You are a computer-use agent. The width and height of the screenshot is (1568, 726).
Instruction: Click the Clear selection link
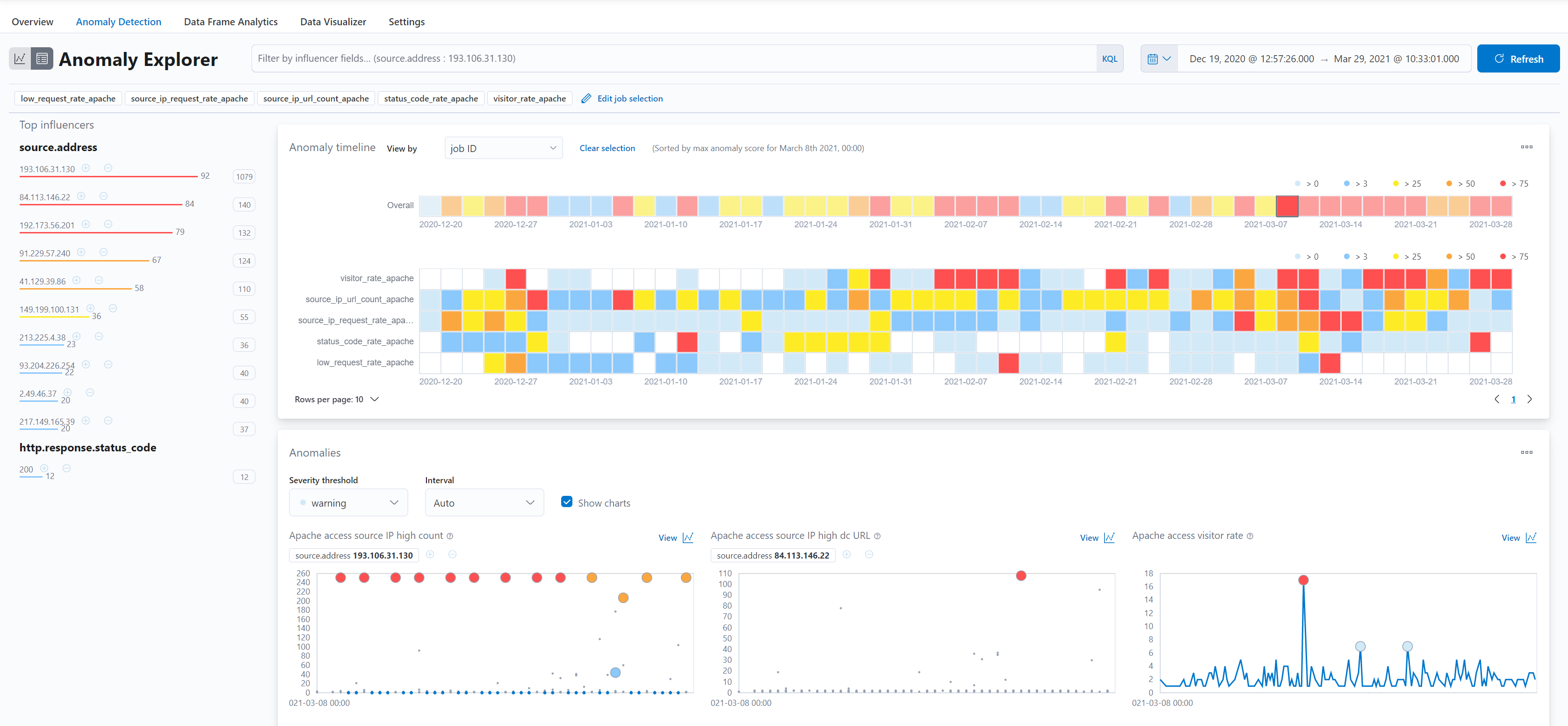coord(606,148)
